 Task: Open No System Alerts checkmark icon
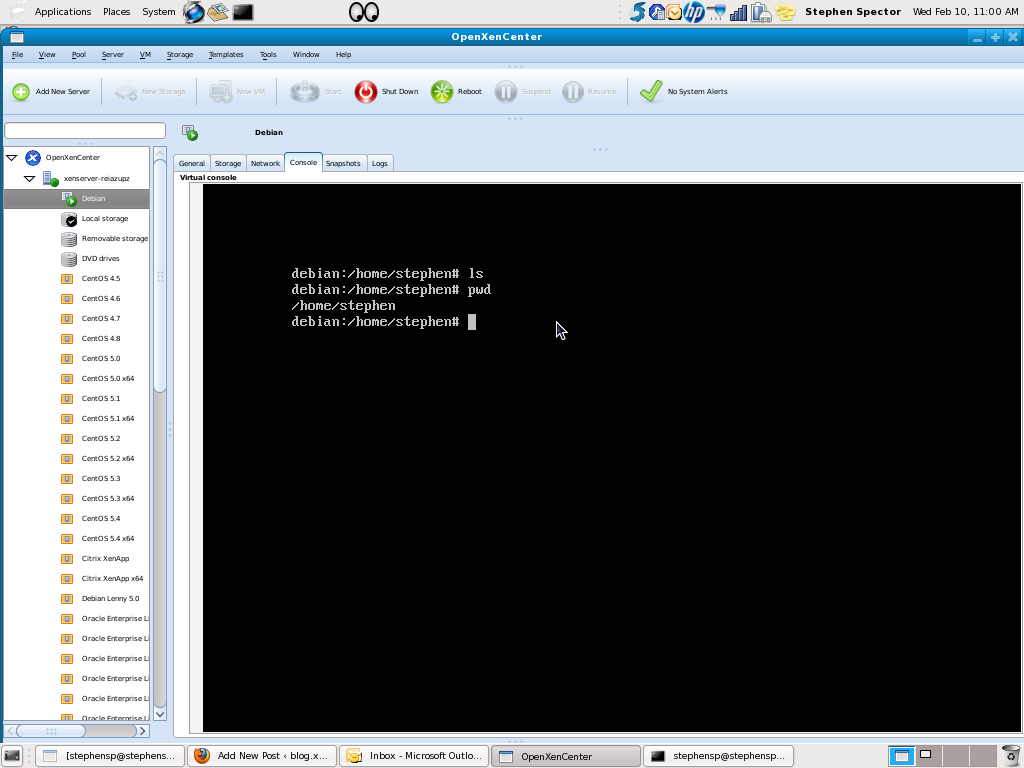tap(651, 92)
